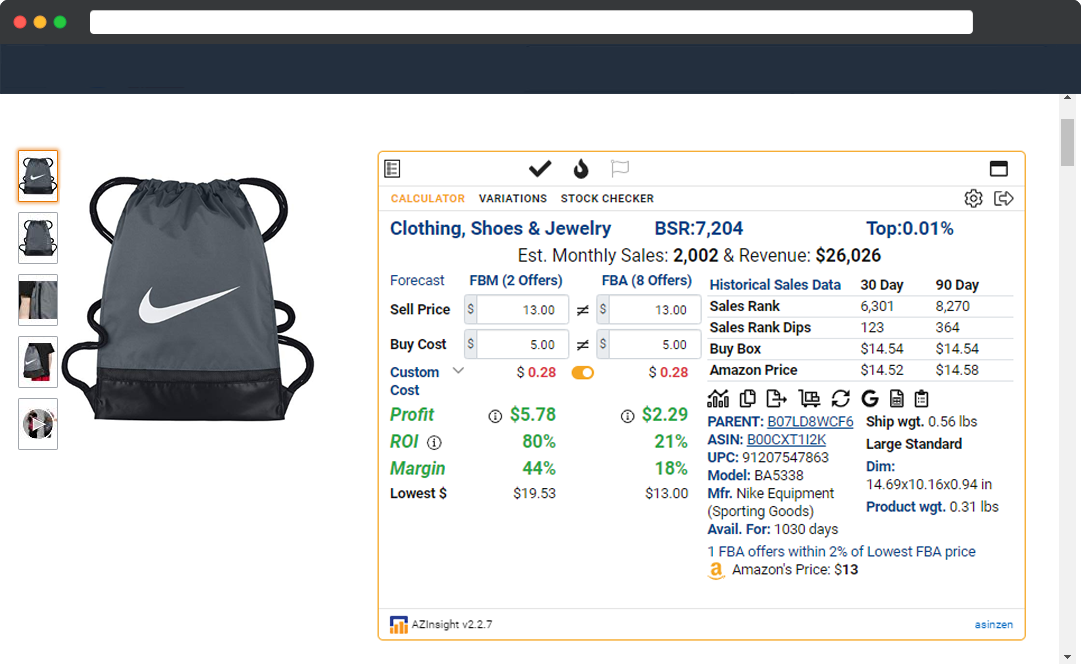Select the first backpack thumbnail
The height and width of the screenshot is (664, 1081).
click(x=38, y=176)
